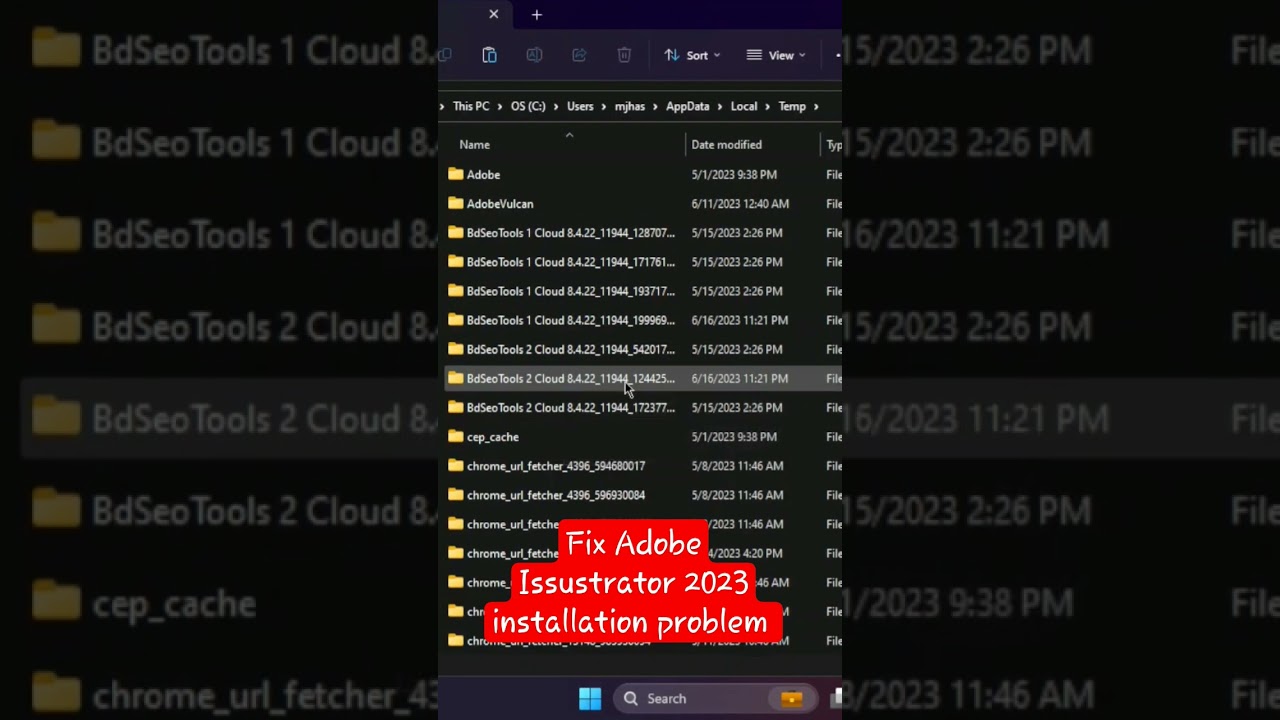This screenshot has height=720, width=1280.
Task: Sort by the Date modified column header
Action: click(x=726, y=145)
